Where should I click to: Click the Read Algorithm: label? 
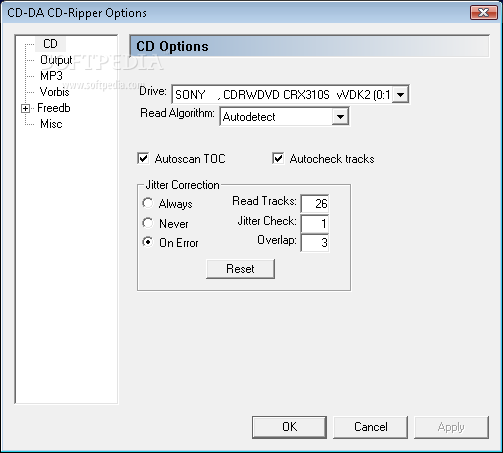pyautogui.click(x=177, y=113)
